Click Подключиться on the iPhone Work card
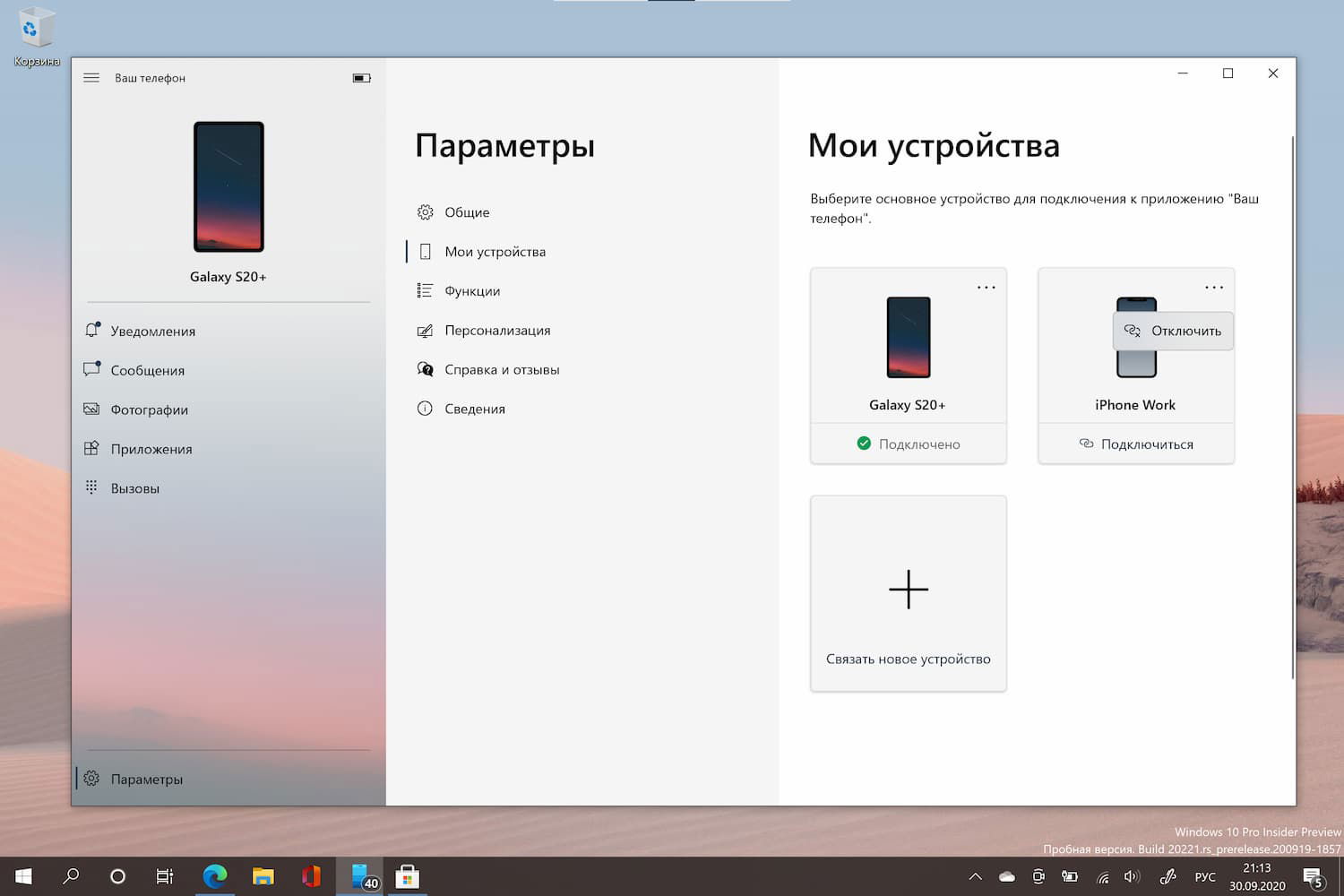This screenshot has height=896, width=1344. (x=1136, y=444)
